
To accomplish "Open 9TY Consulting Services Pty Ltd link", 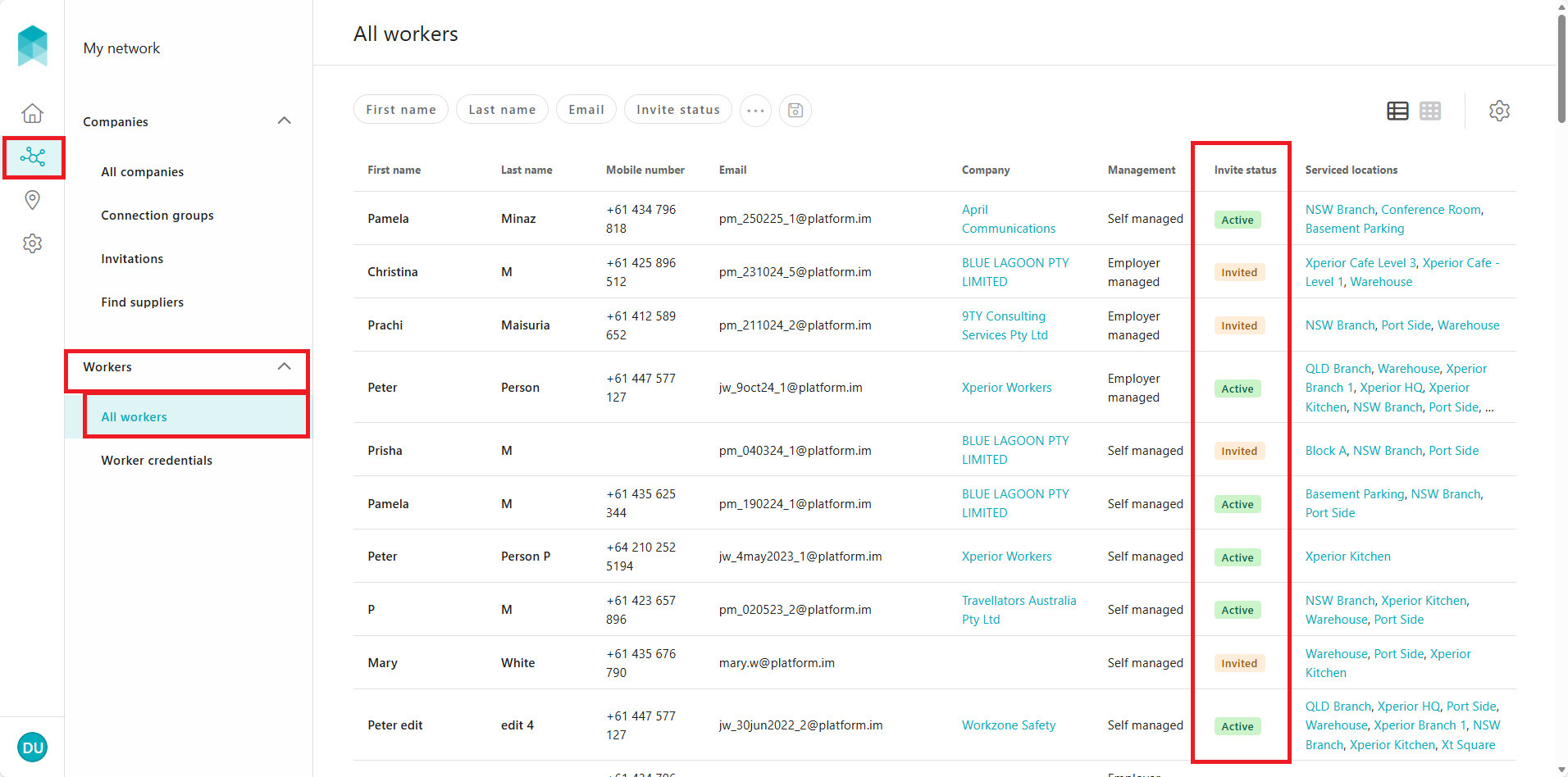I will [1005, 325].
